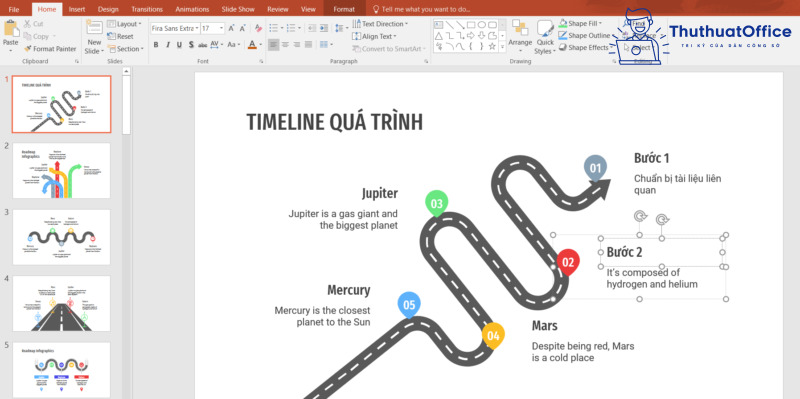The width and height of the screenshot is (800, 399).
Task: Switch to the Design tab
Action: point(108,9)
